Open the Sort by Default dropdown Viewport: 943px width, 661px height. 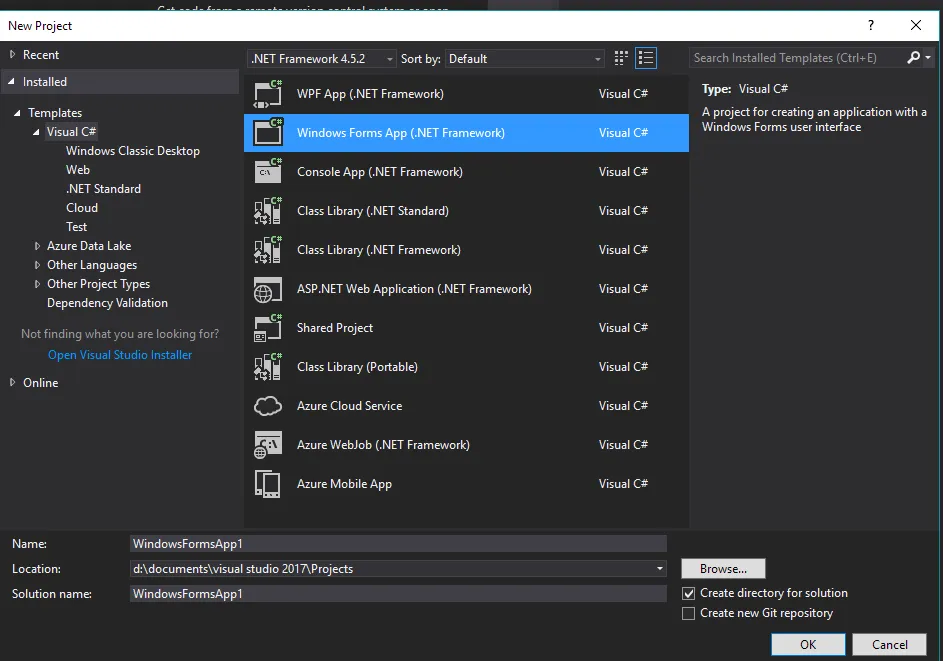pyautogui.click(x=524, y=59)
